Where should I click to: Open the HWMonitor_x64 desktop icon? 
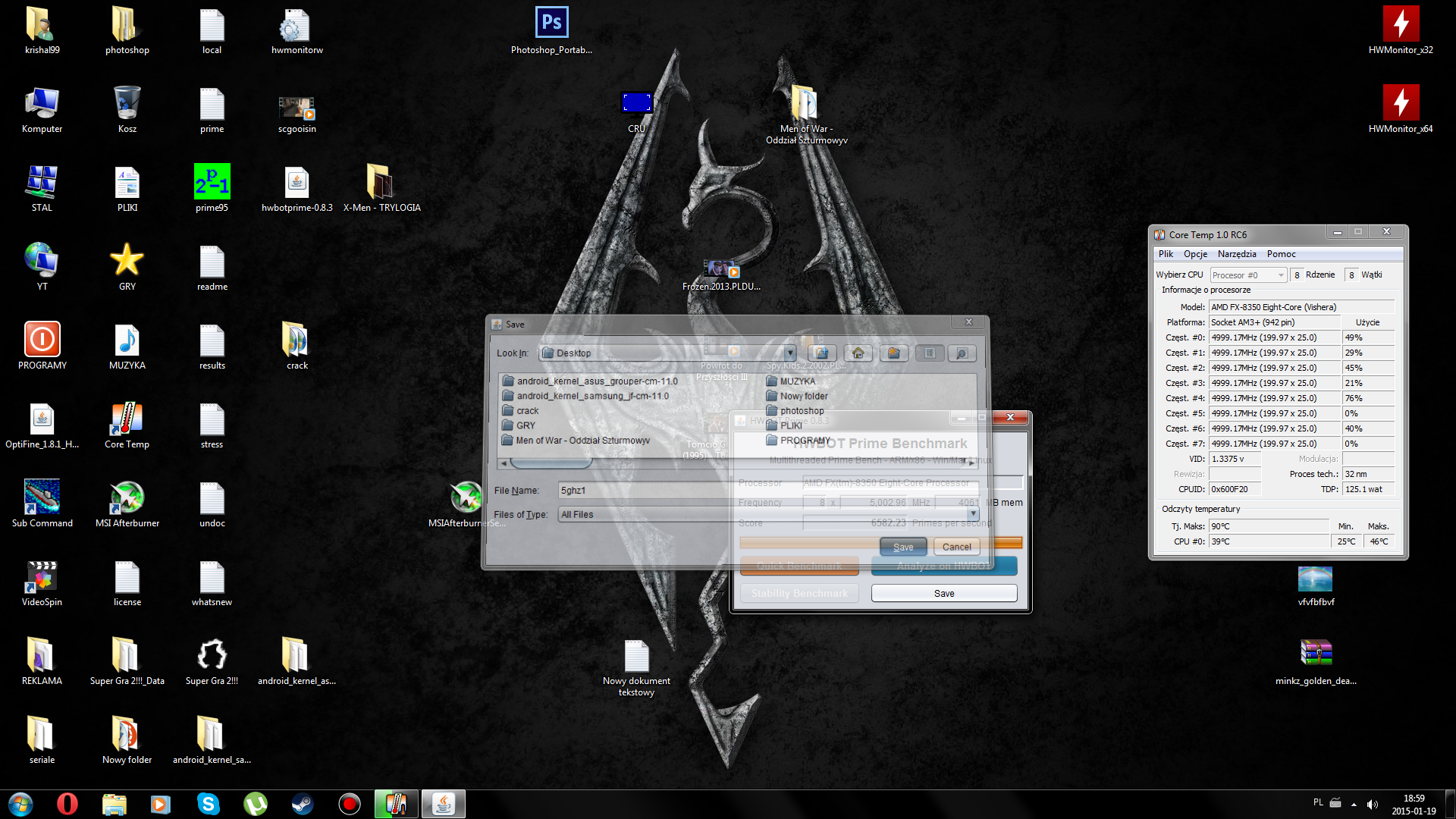point(1400,110)
